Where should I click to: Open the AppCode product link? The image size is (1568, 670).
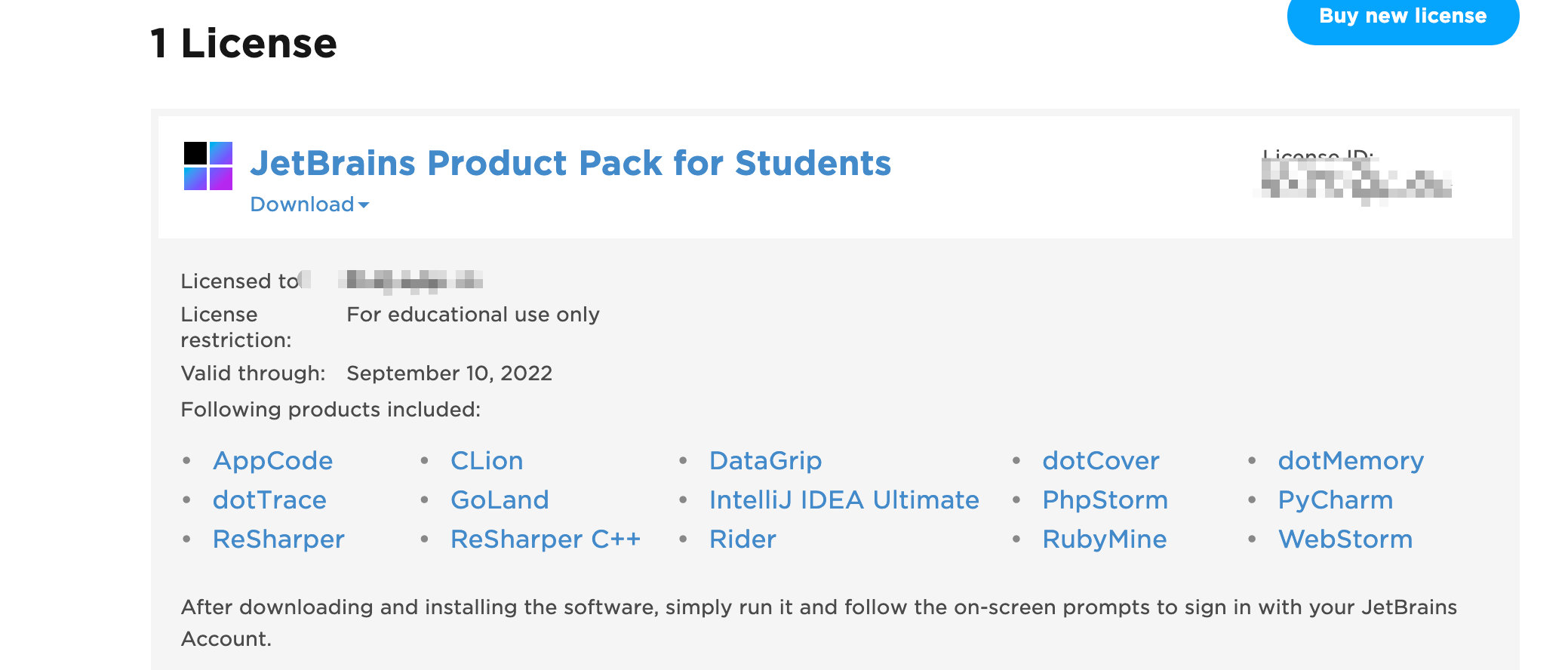point(272,460)
